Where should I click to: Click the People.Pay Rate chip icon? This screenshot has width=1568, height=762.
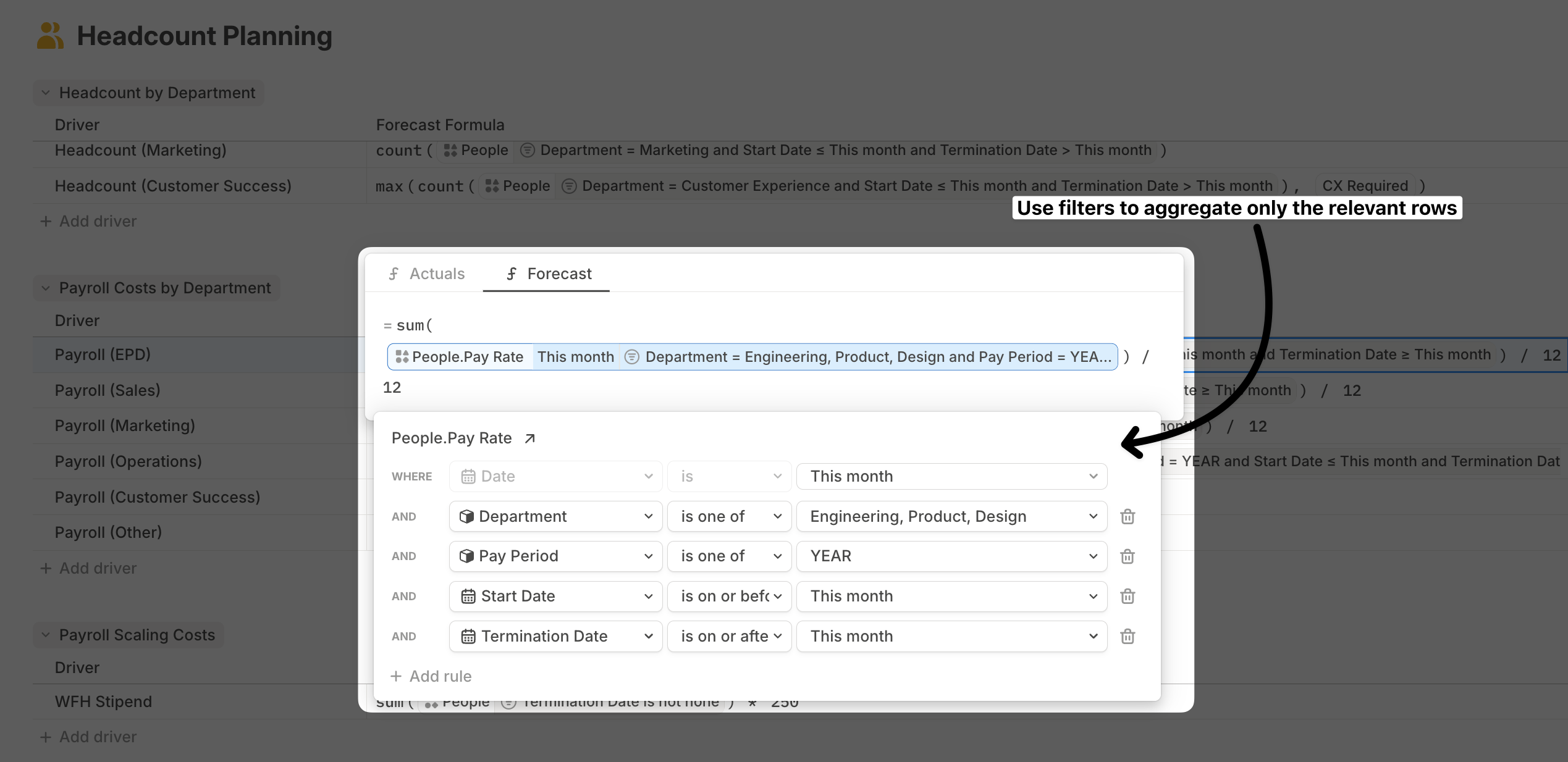pyautogui.click(x=402, y=357)
